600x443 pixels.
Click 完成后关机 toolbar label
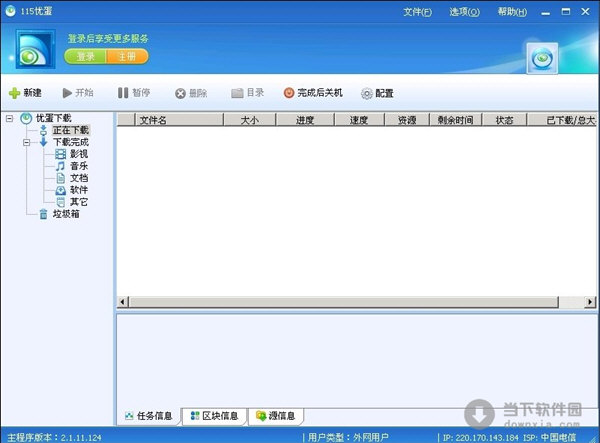[320, 93]
